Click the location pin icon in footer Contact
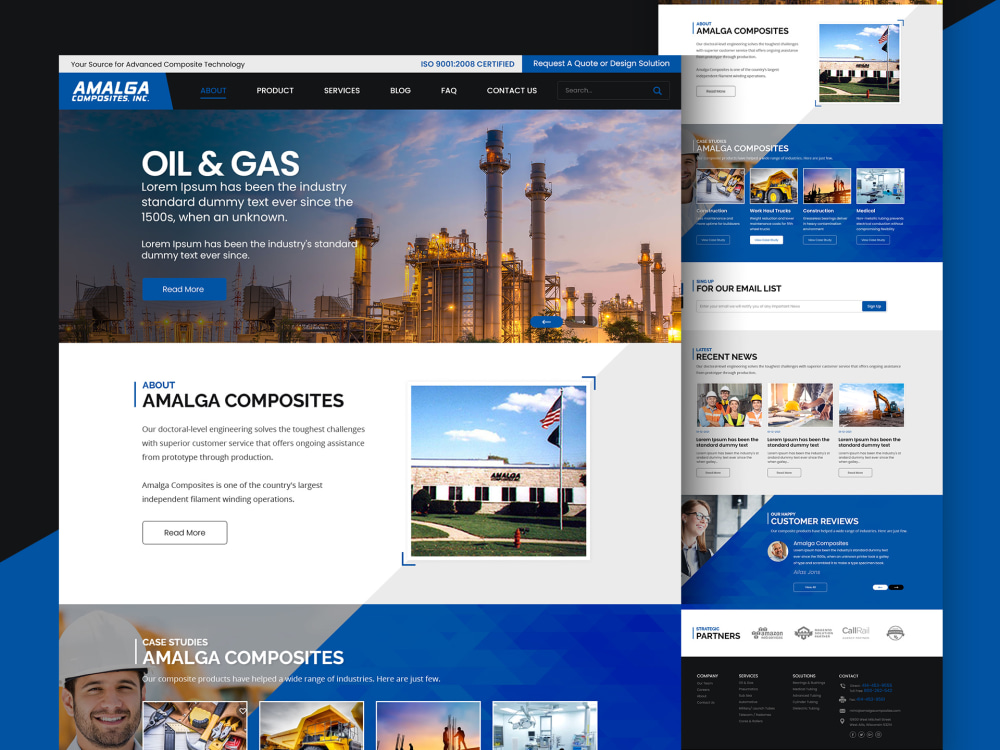 click(x=842, y=721)
